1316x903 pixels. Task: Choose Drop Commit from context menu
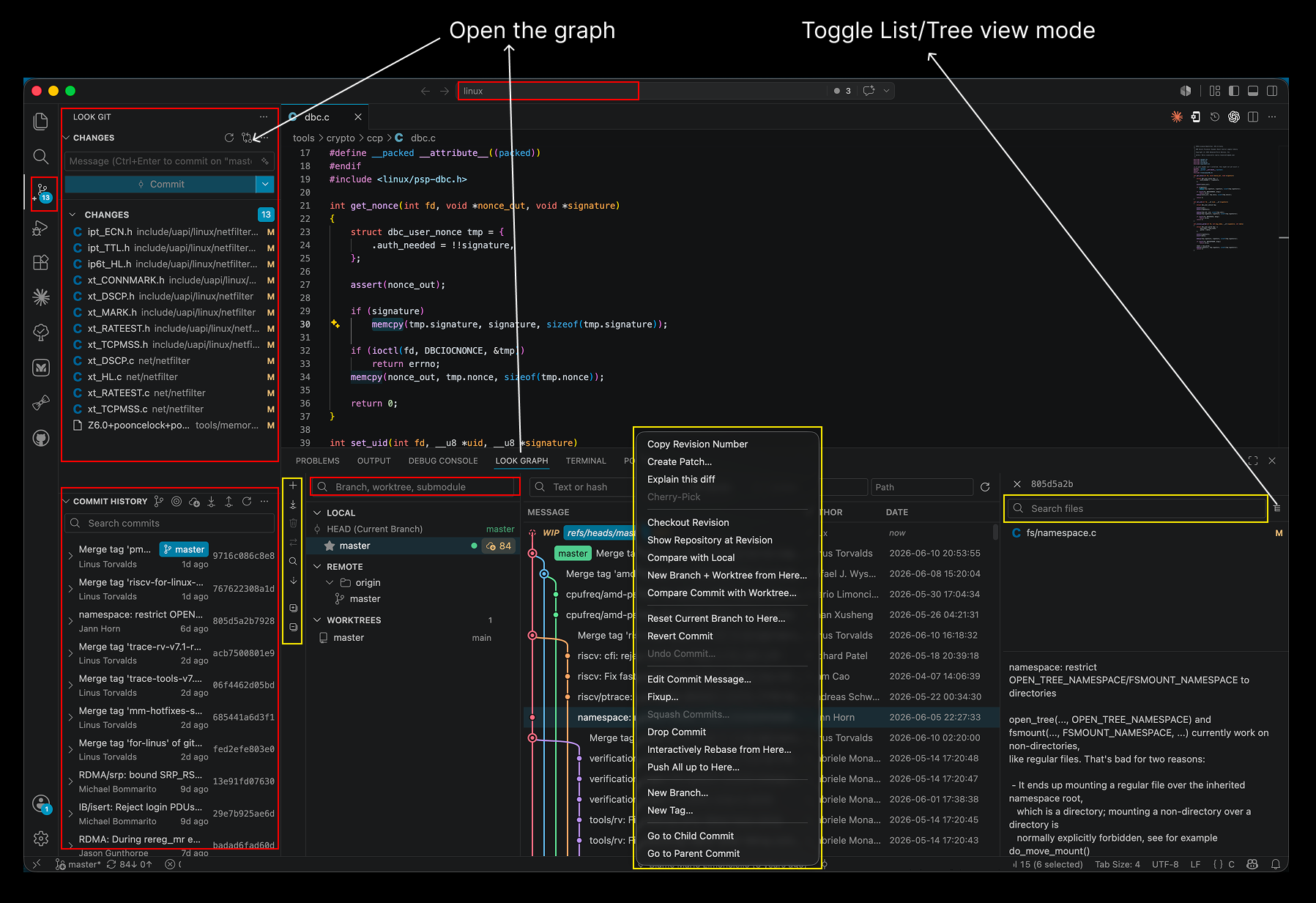pyautogui.click(x=677, y=732)
